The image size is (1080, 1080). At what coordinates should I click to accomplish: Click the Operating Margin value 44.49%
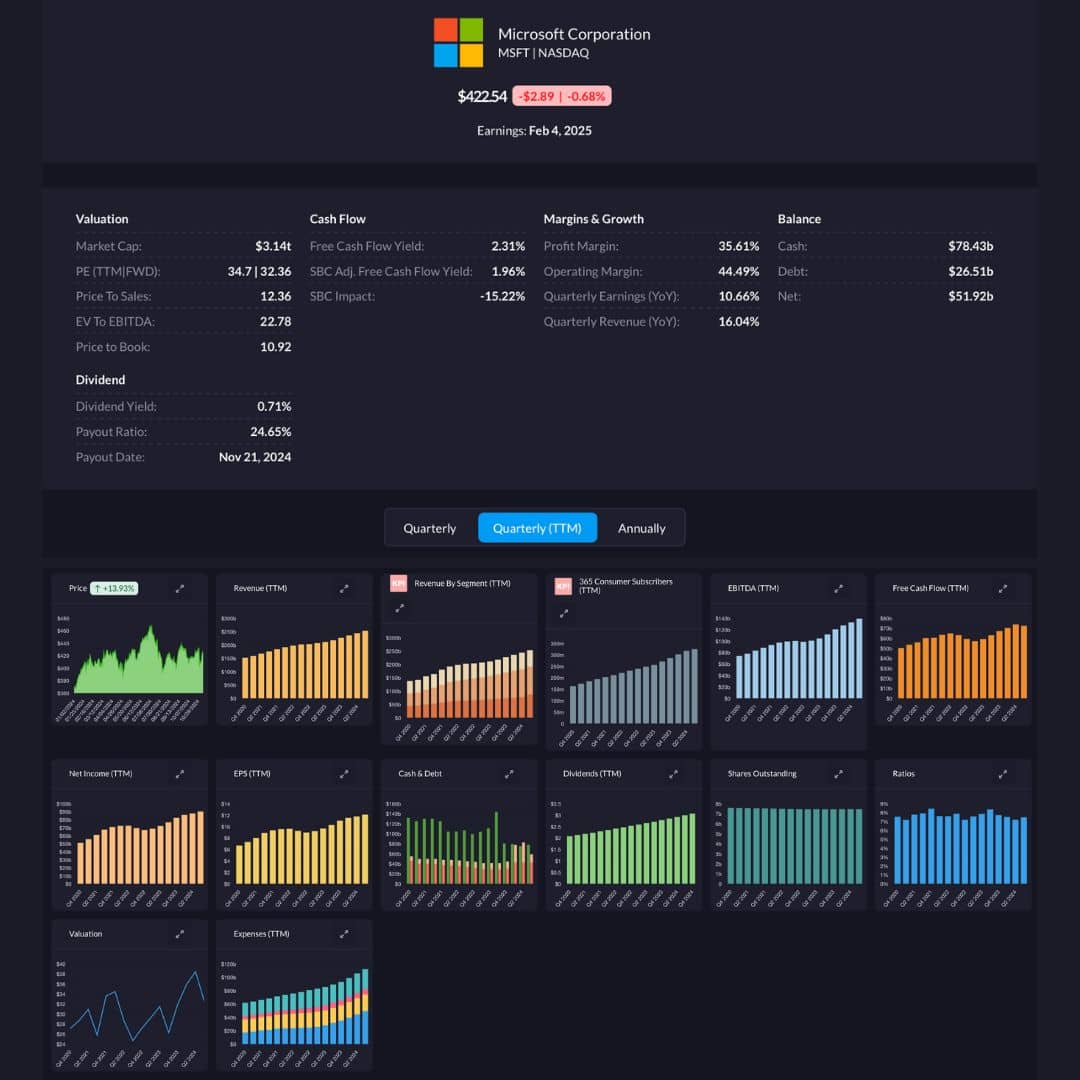739,271
